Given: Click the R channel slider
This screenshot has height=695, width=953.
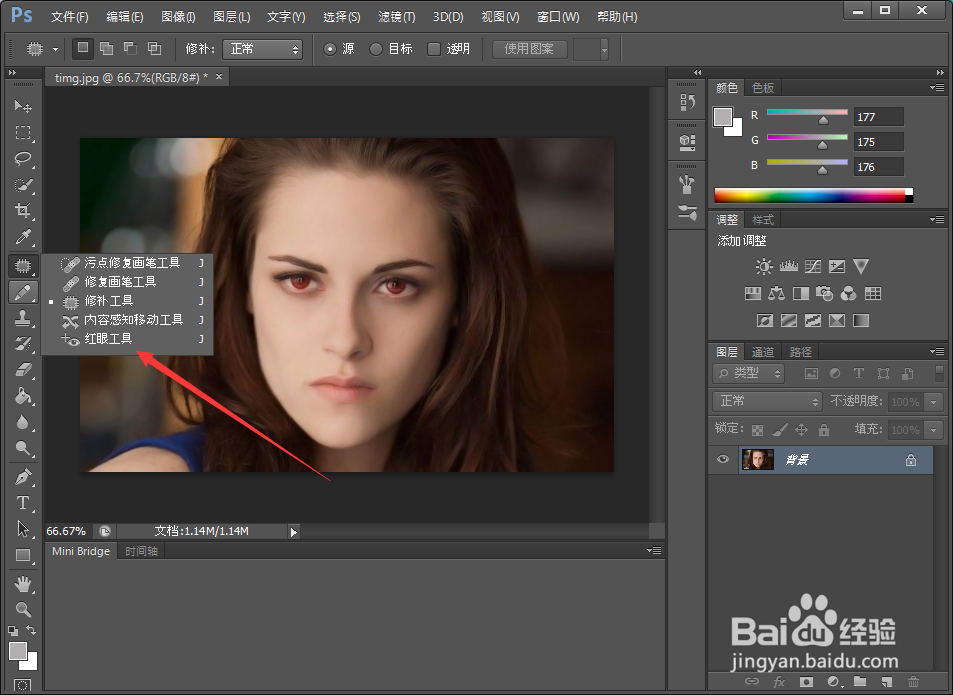Looking at the screenshot, I should click(807, 115).
